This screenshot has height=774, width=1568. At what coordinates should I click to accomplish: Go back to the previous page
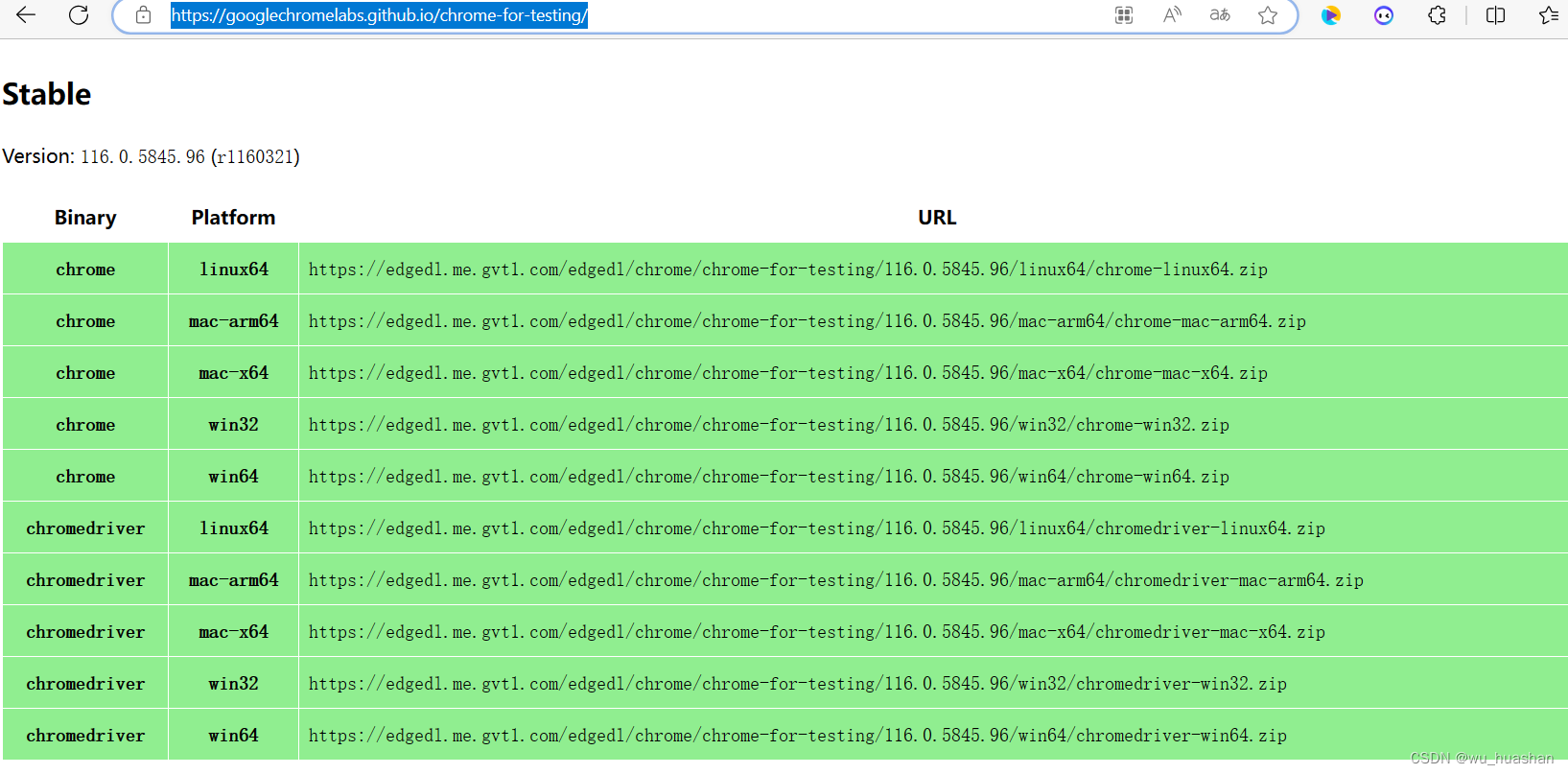[26, 15]
